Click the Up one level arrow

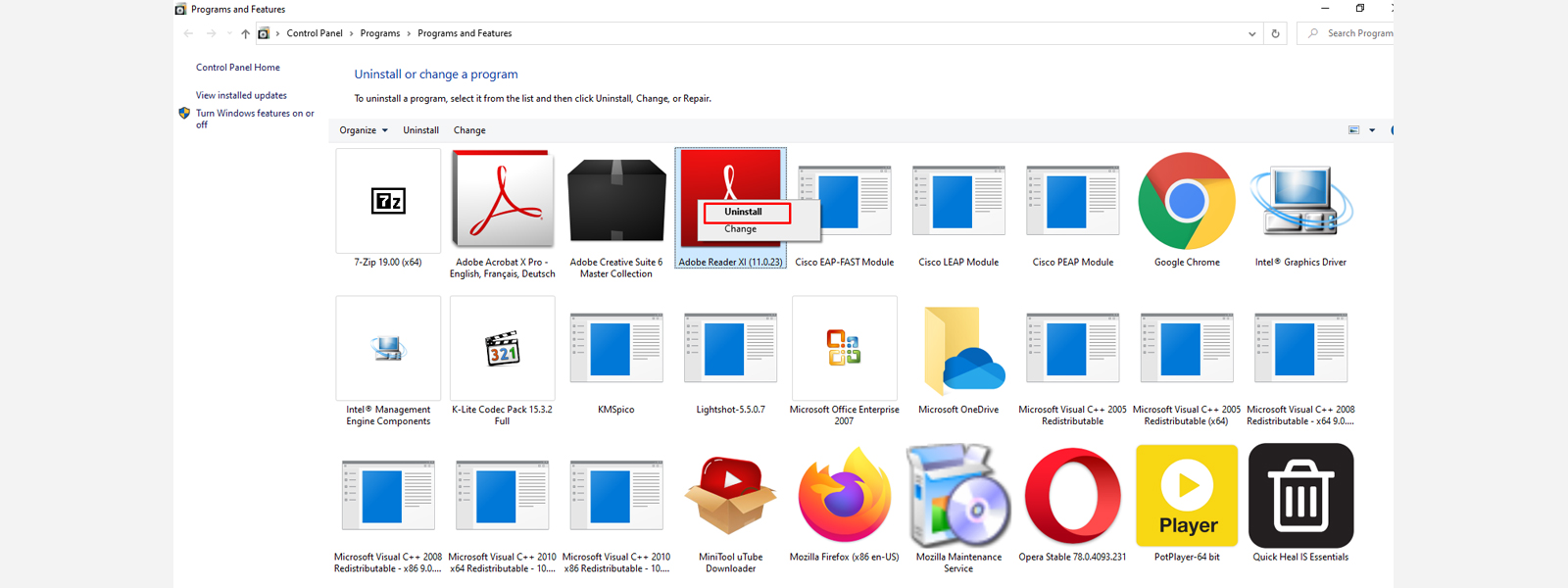tap(245, 33)
